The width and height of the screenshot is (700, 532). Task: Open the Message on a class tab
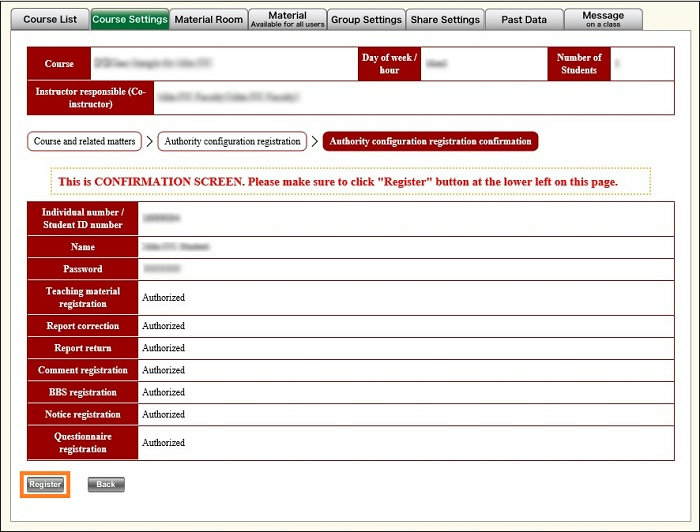pyautogui.click(x=603, y=19)
